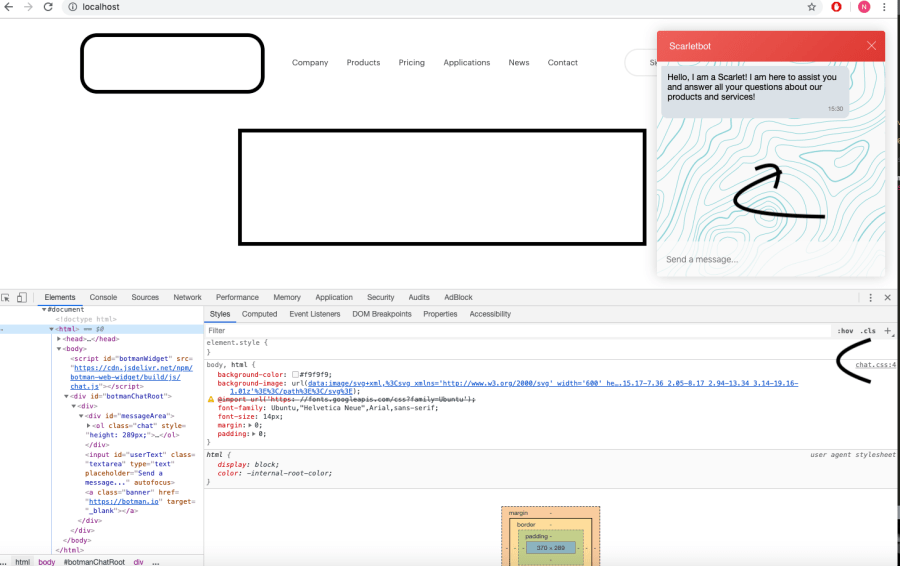This screenshot has height=566, width=900.
Task: Reload the localhost page
Action: [48, 7]
